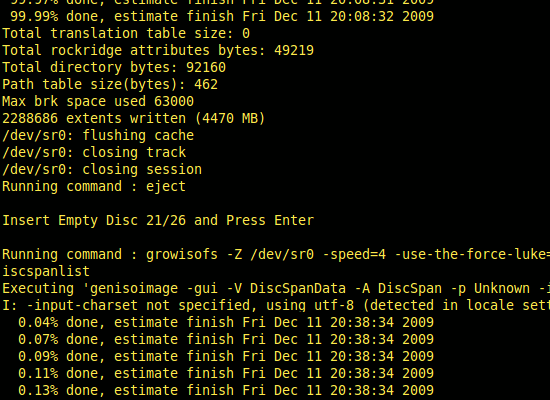Click the growisofs -Z /dev/sr0 command line
Screen dimensions: 550x400
tap(276, 254)
